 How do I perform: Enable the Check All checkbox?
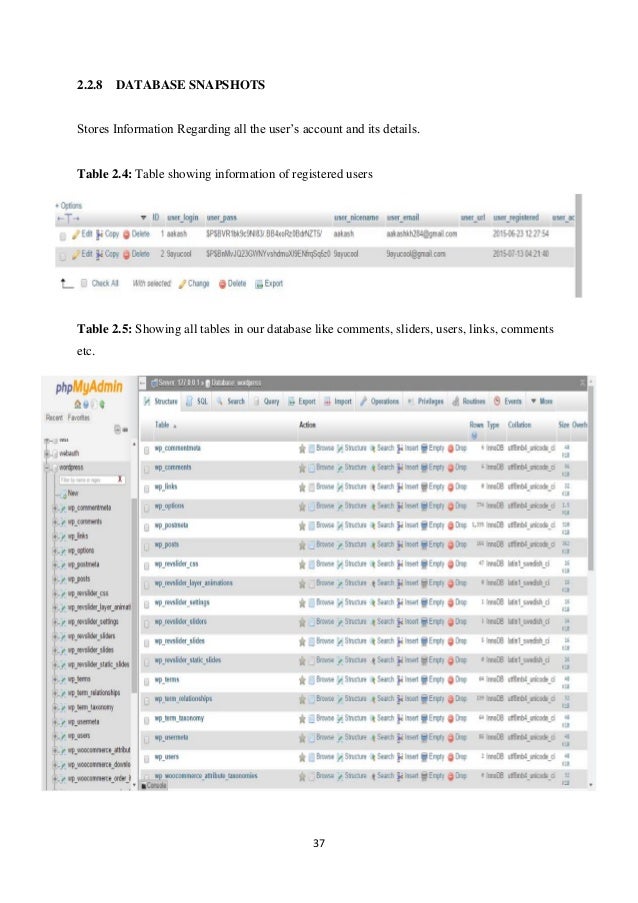tap(83, 283)
